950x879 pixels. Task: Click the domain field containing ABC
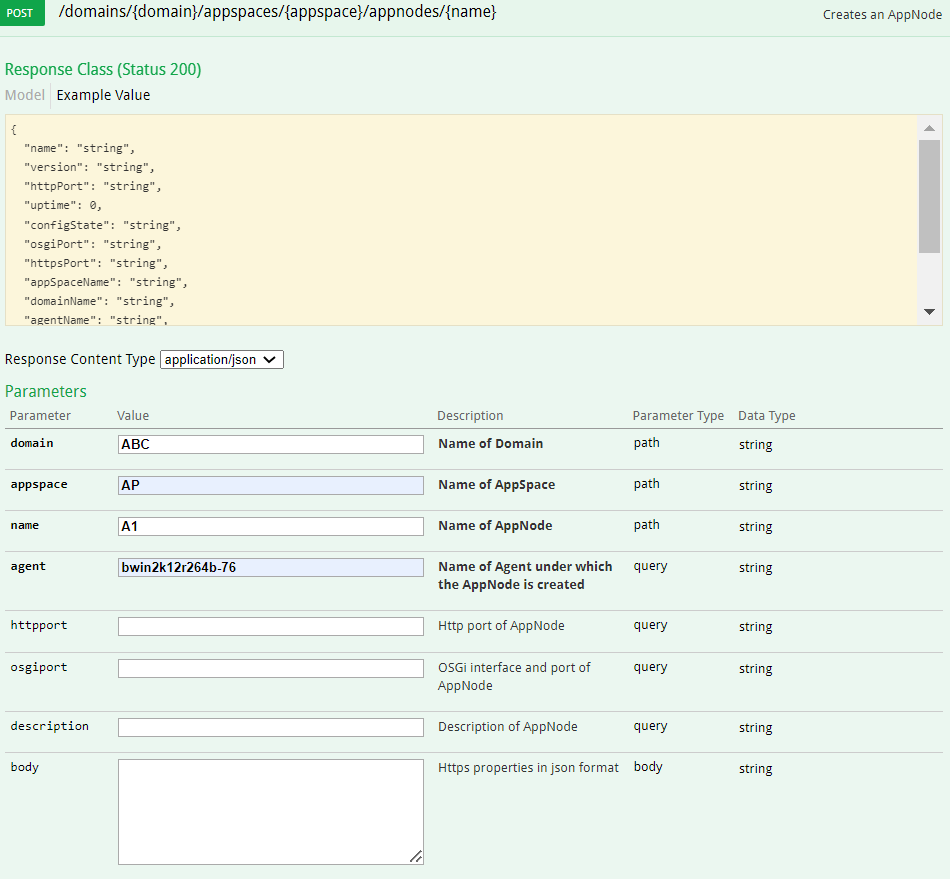pyautogui.click(x=270, y=444)
